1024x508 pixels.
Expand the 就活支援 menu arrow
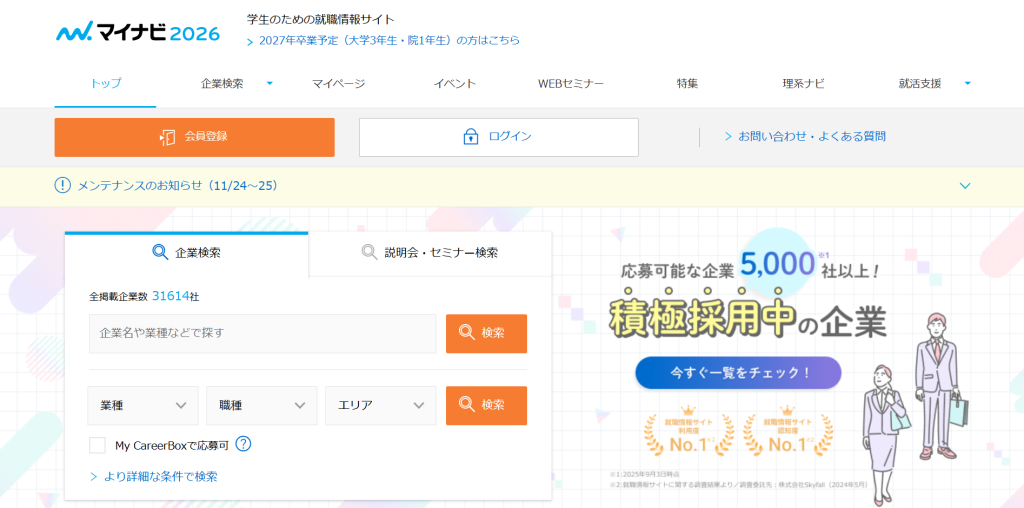coord(968,83)
